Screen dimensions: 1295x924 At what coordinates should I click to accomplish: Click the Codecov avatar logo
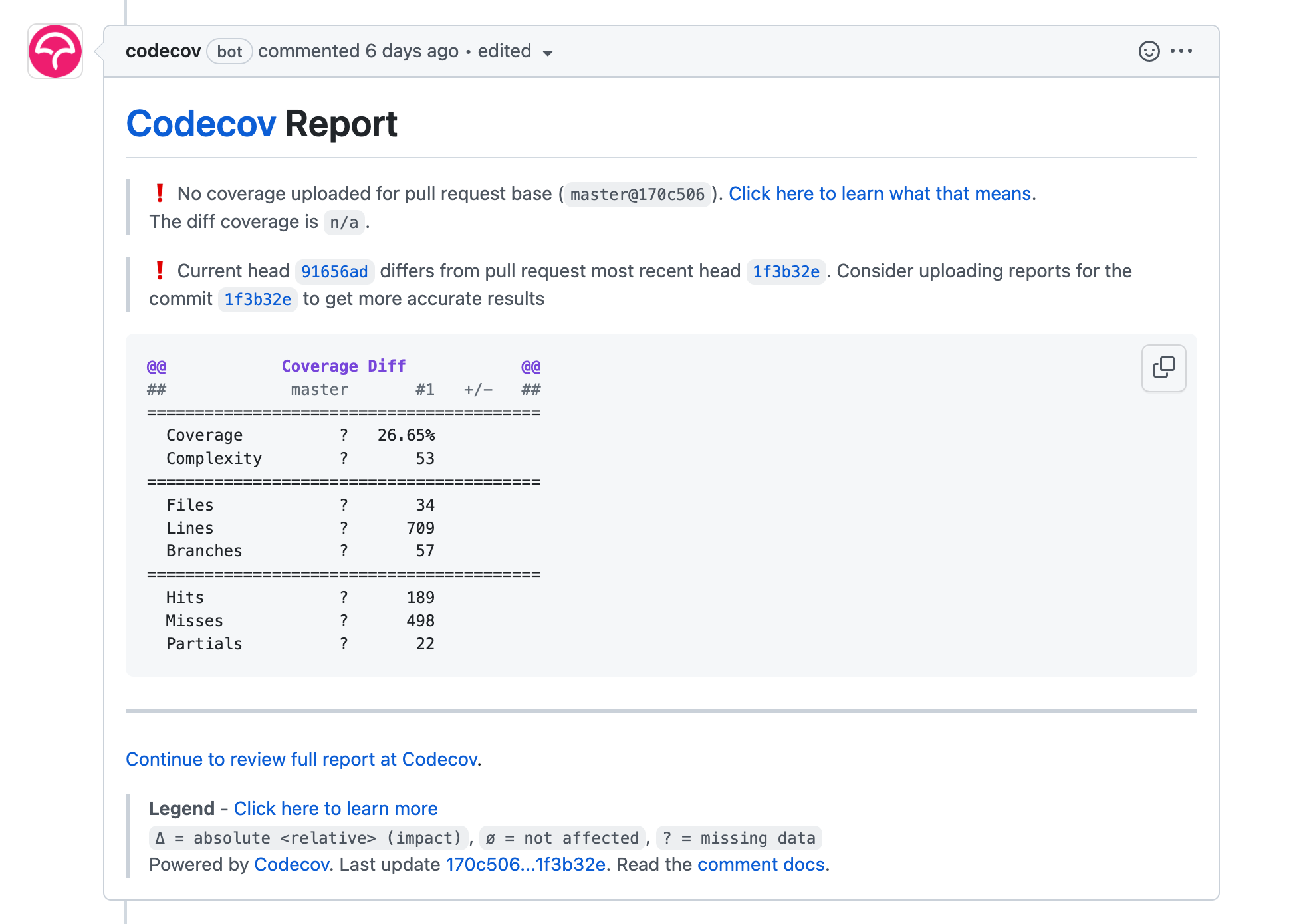(x=55, y=51)
